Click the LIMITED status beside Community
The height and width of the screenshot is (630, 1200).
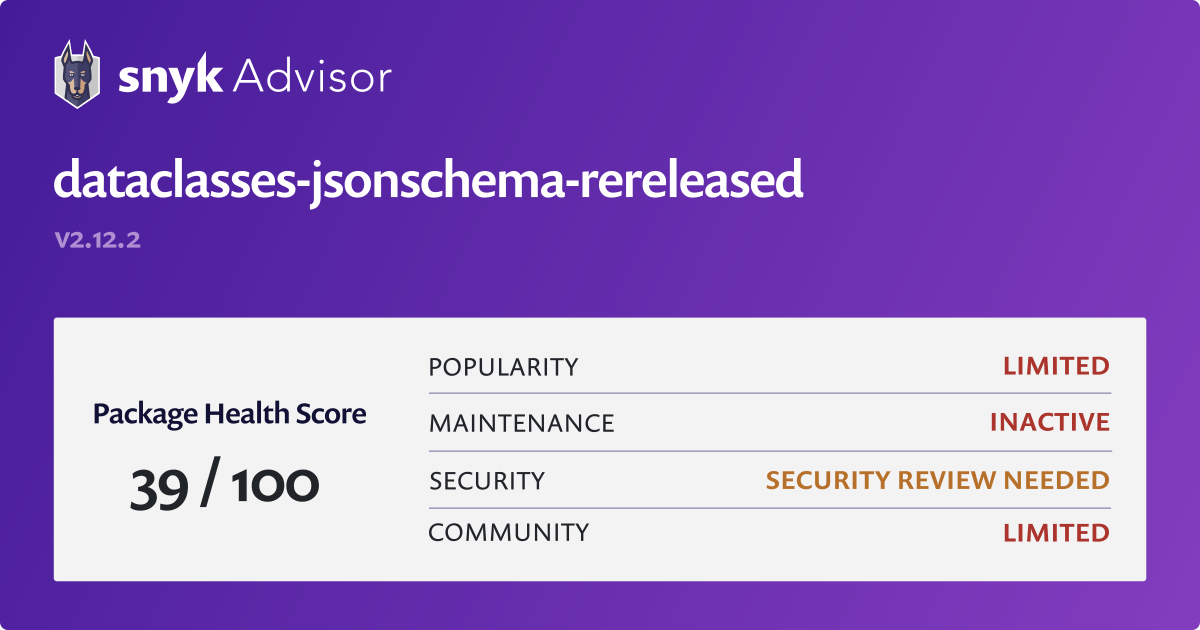coord(1056,533)
